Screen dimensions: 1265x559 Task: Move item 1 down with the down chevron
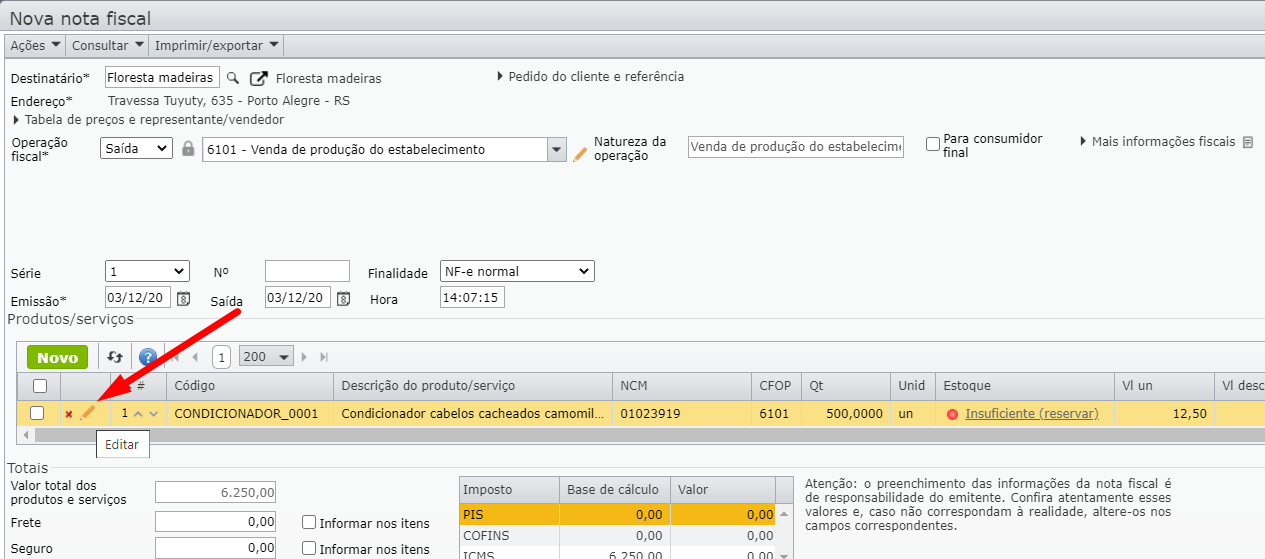153,414
